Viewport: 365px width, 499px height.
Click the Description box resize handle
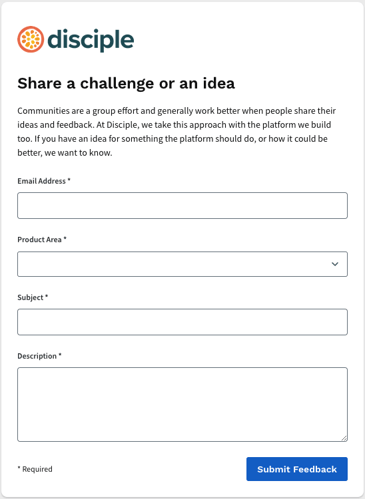point(344,438)
